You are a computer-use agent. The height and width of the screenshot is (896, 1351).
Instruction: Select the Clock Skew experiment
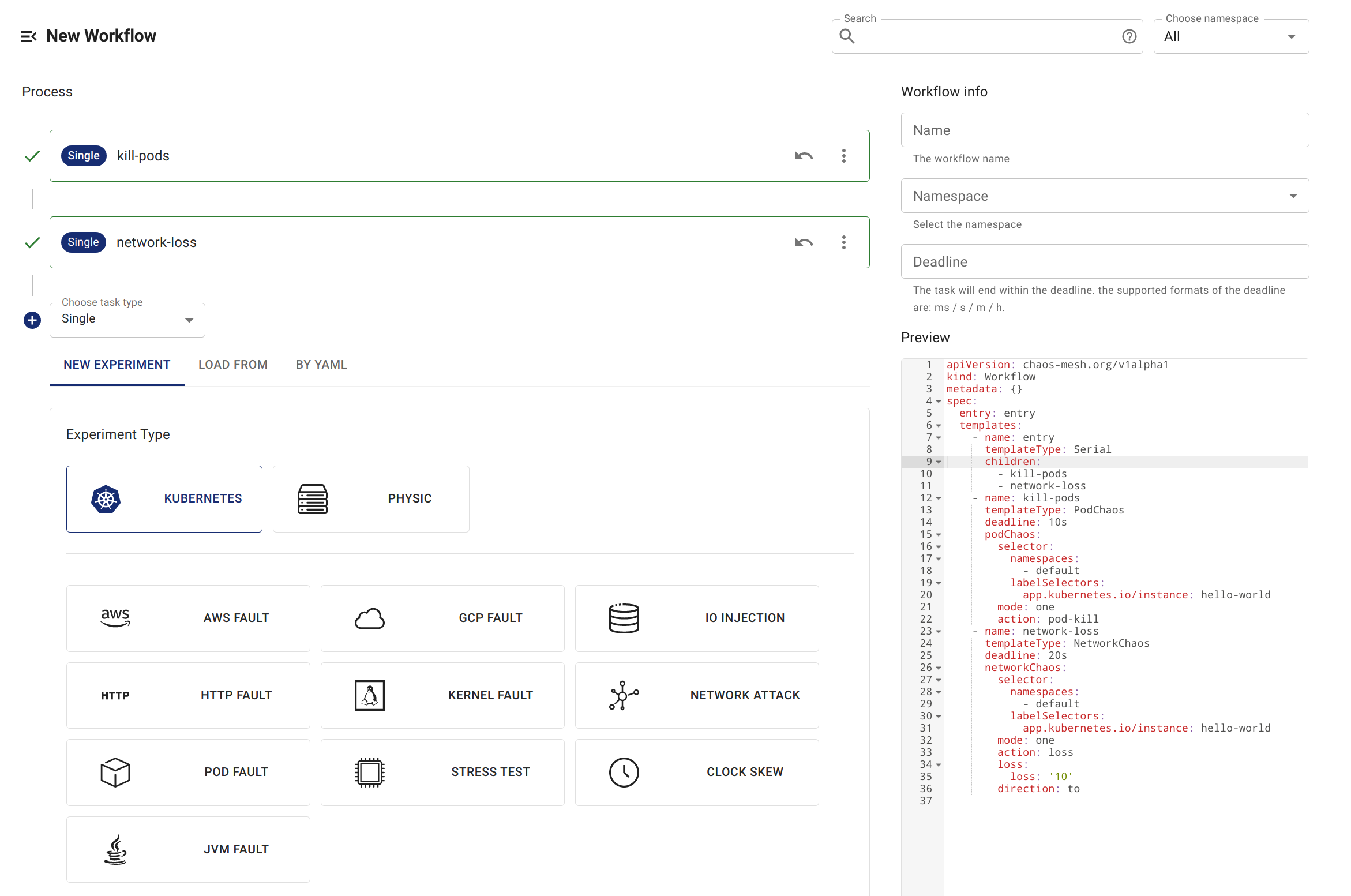[696, 772]
